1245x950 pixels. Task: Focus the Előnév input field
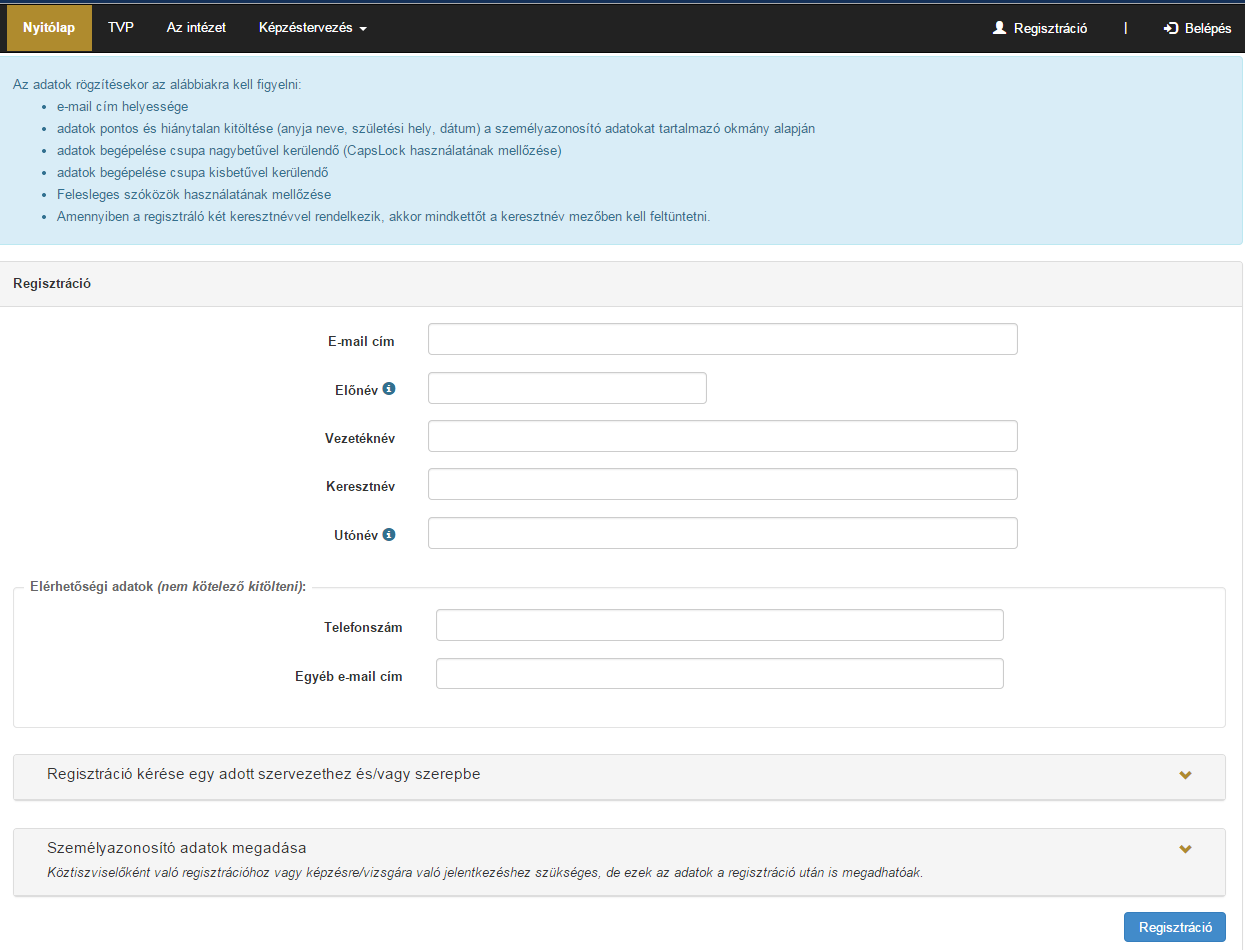[x=567, y=388]
